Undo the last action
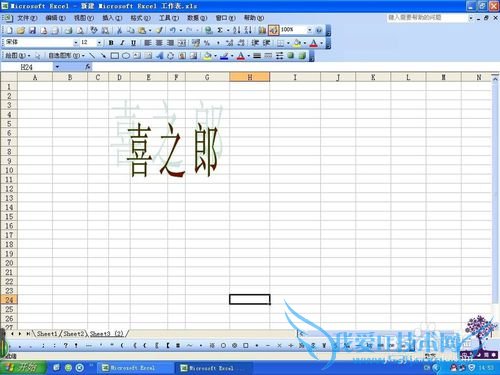 pos(173,30)
